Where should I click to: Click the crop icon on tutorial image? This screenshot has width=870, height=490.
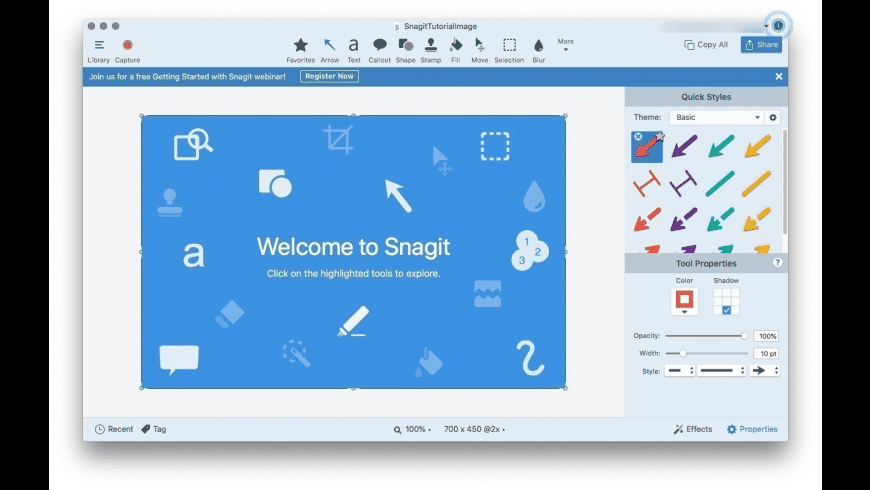click(338, 139)
